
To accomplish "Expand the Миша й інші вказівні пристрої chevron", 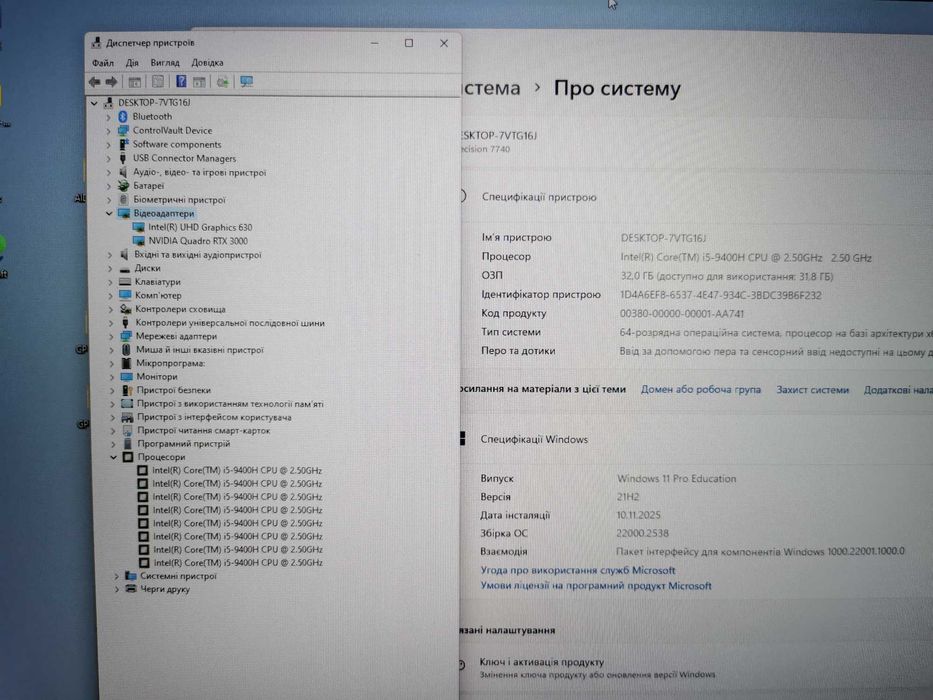I will tap(111, 350).
